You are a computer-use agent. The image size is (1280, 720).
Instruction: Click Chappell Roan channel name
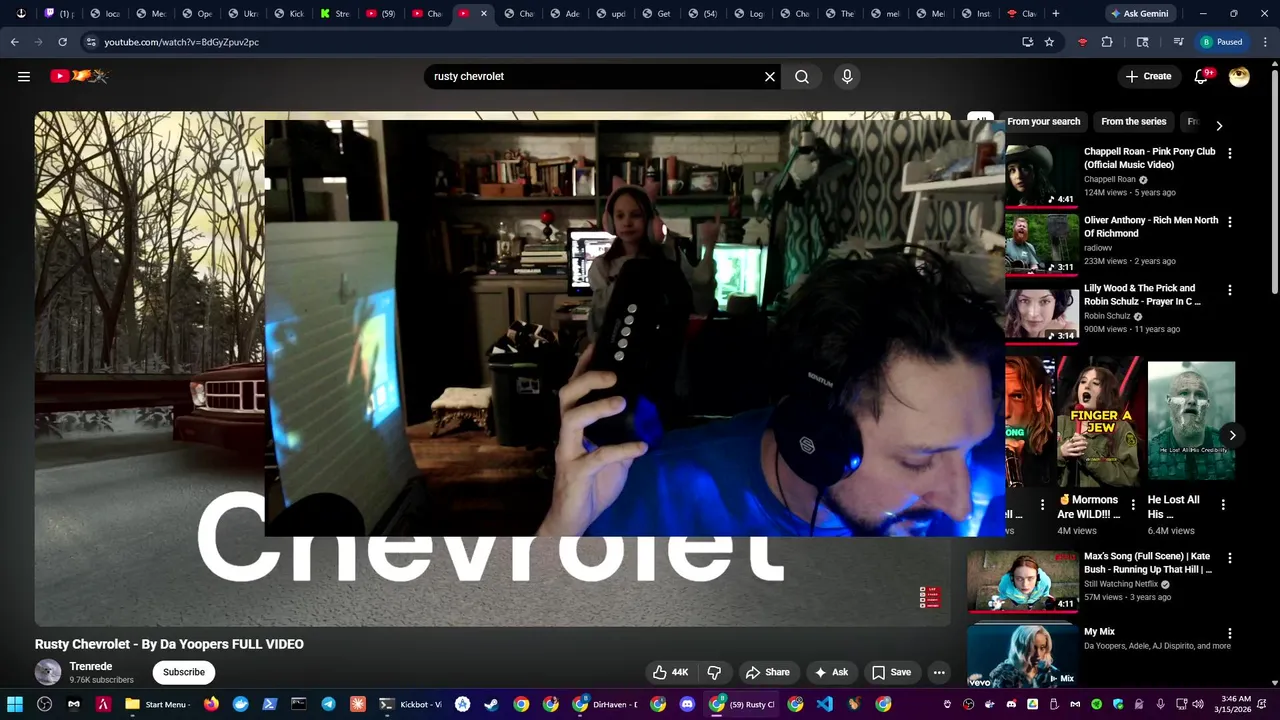click(1110, 180)
